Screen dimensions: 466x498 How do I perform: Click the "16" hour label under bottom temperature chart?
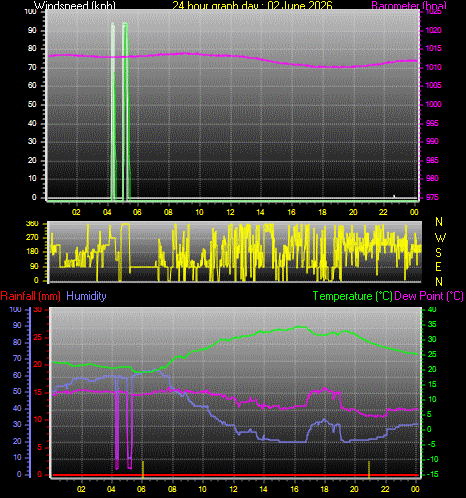(x=294, y=489)
